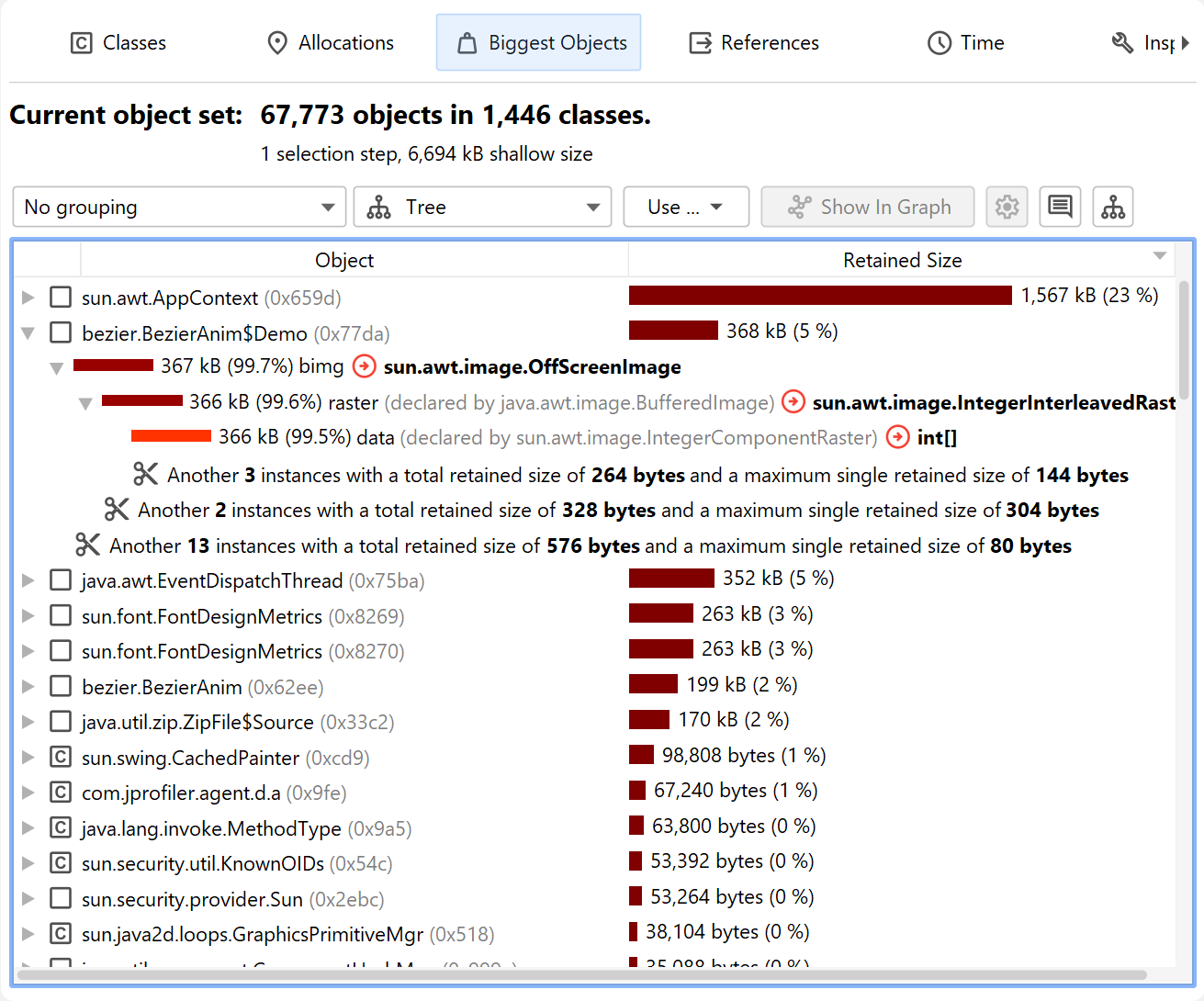Image resolution: width=1204 pixels, height=1001 pixels.
Task: Click red arrow icon before sun.awt.image.OffScreenImage
Action: (365, 367)
